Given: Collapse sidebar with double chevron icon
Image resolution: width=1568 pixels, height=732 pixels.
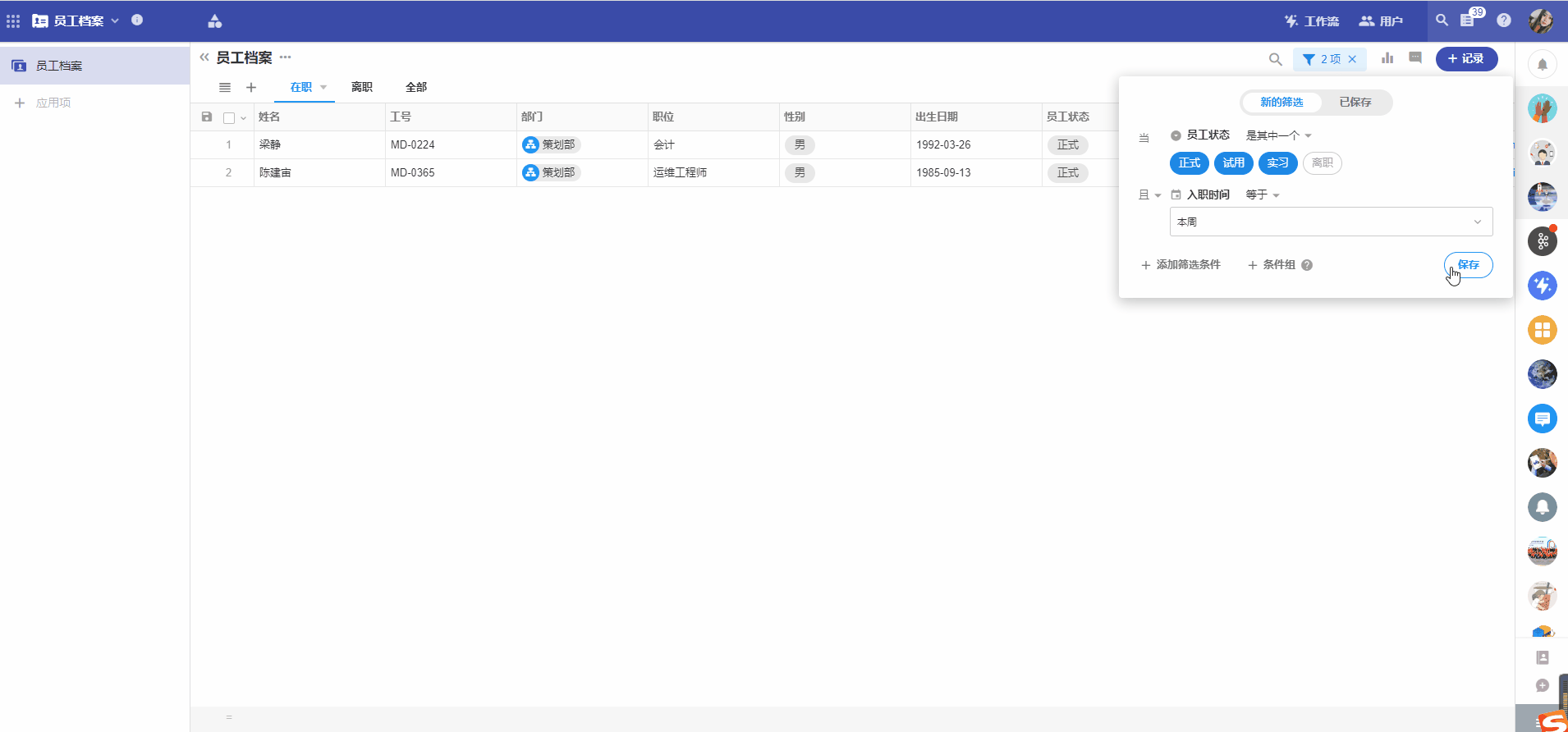Looking at the screenshot, I should pos(204,57).
